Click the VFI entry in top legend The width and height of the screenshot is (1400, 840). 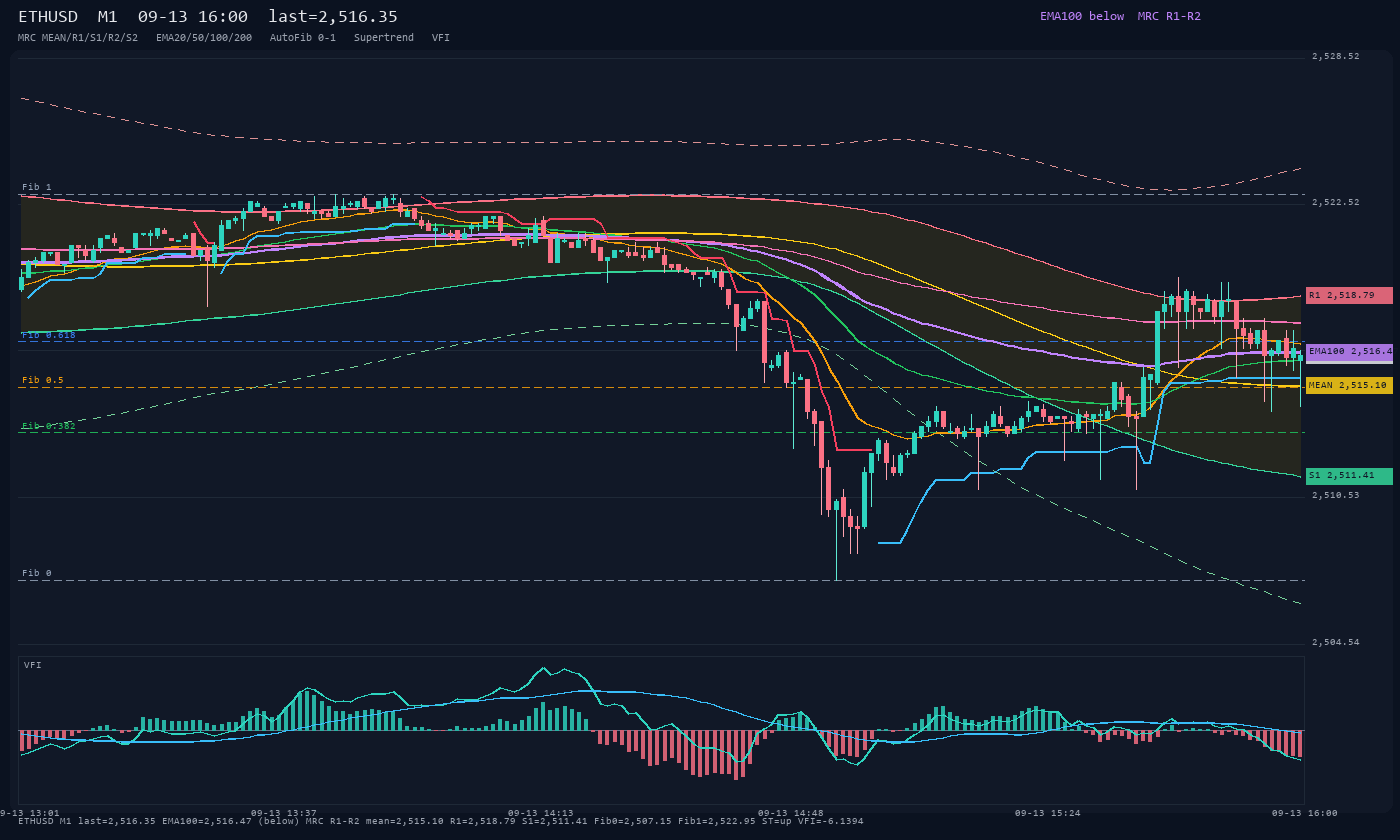(441, 37)
